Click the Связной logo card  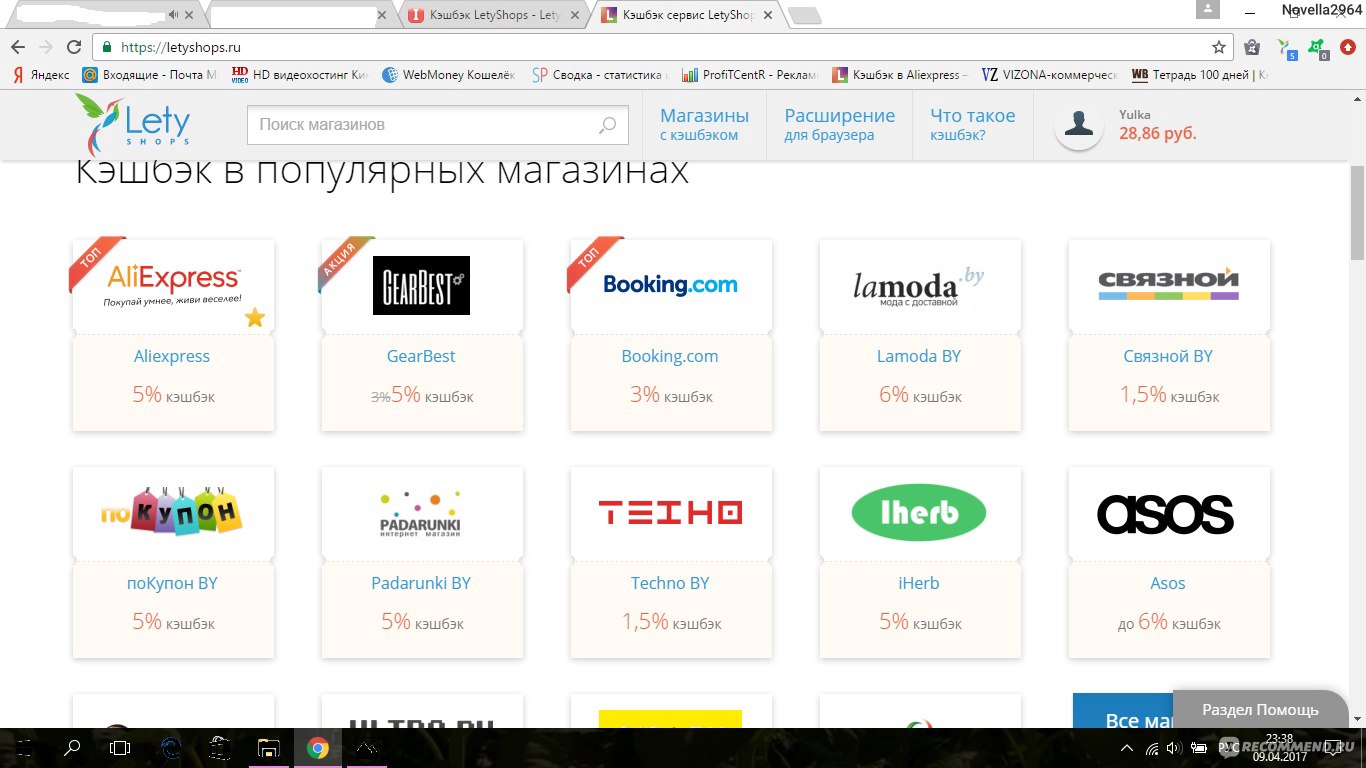click(x=1169, y=286)
